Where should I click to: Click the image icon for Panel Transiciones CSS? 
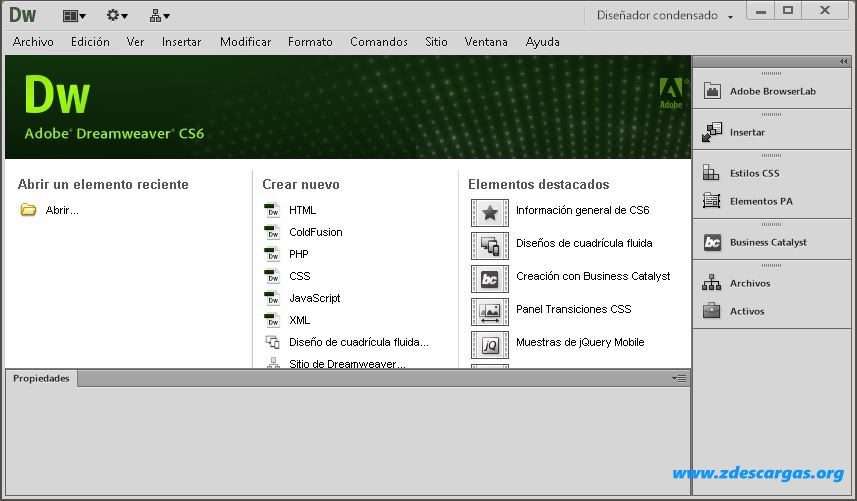click(490, 312)
